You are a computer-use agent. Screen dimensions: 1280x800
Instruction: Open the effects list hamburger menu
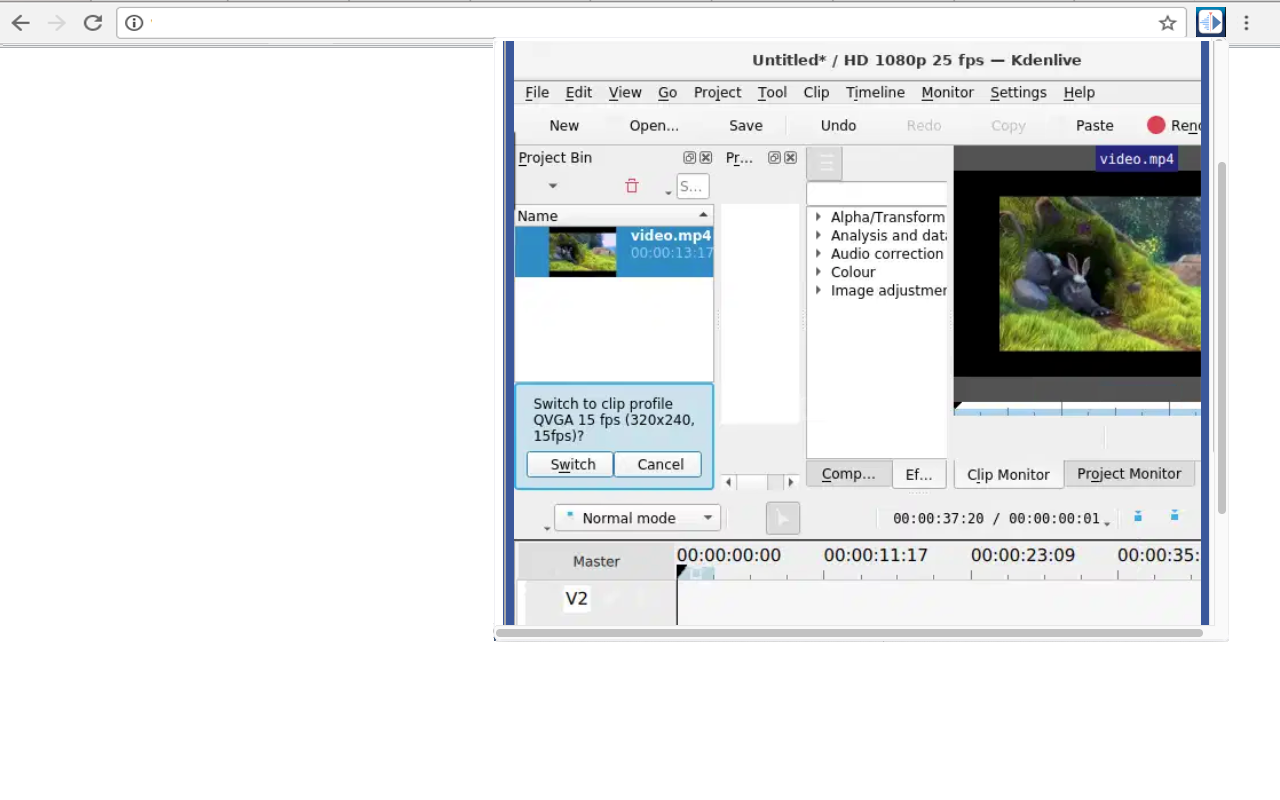pos(825,164)
